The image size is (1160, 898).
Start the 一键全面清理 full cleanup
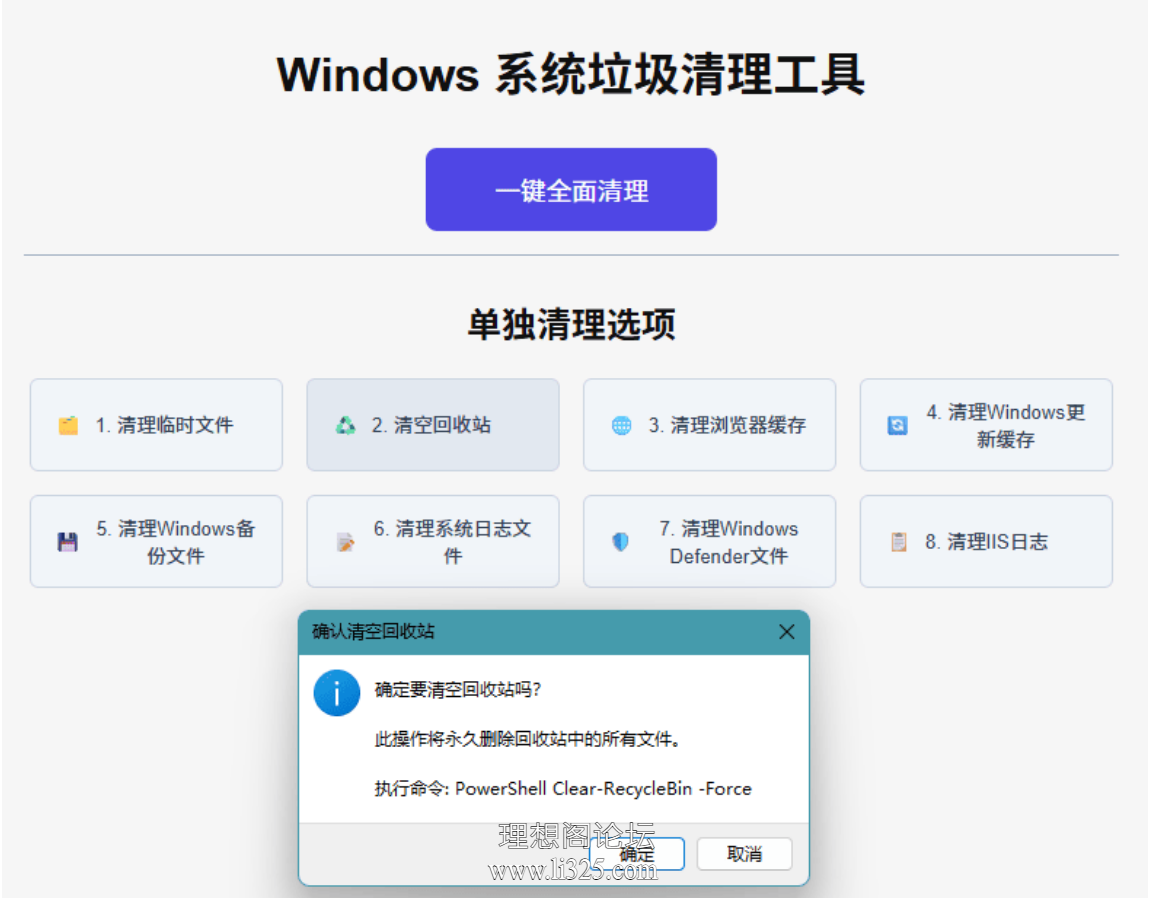pyautogui.click(x=571, y=189)
